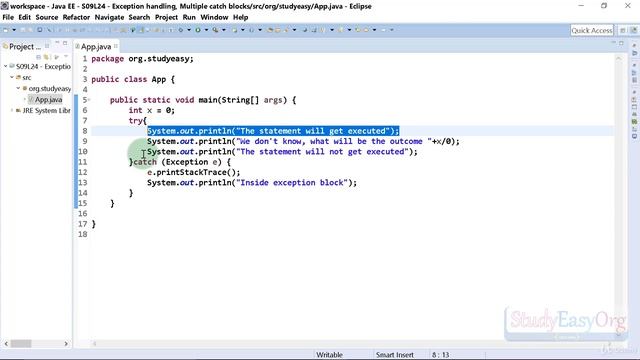Screen dimensions: 640x360
Task: Open the Refactor menu
Action: point(76,17)
